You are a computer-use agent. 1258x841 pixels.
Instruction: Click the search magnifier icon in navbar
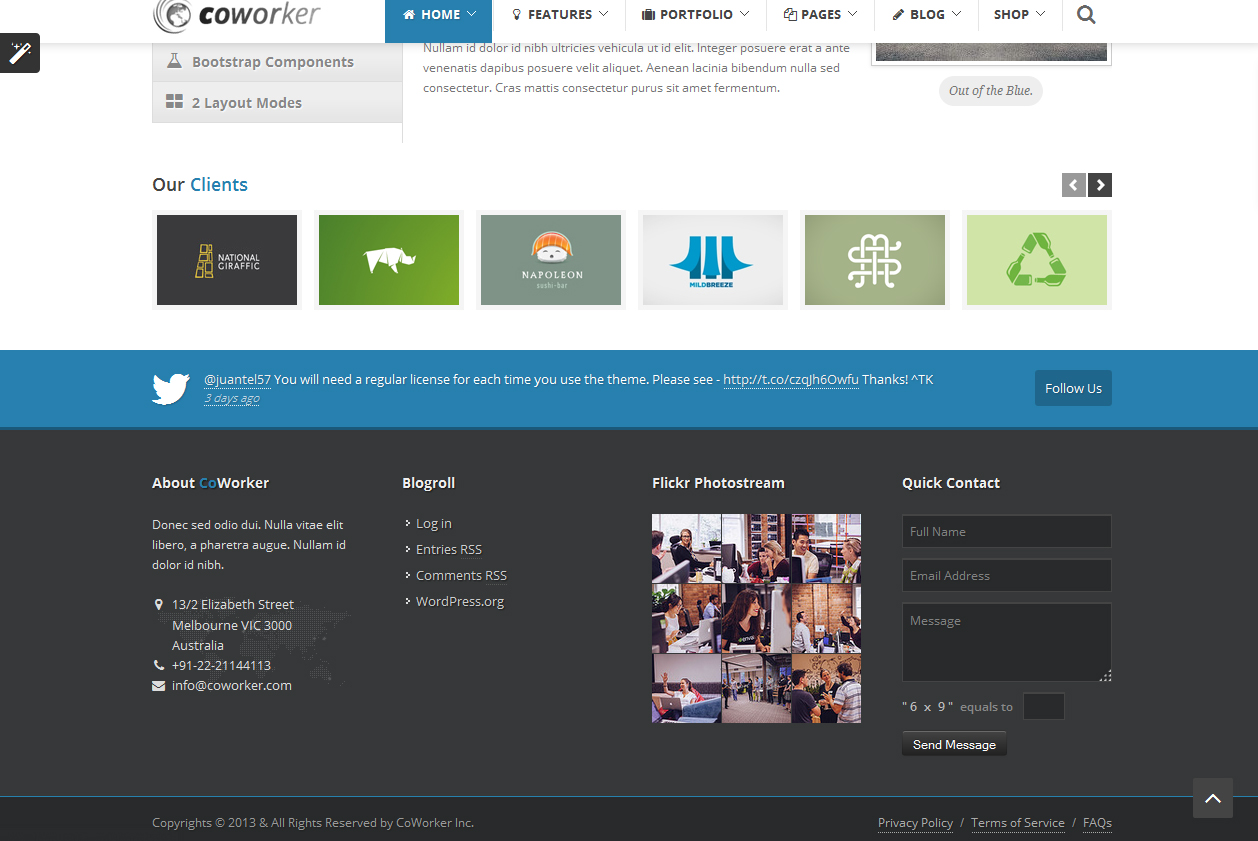[1086, 15]
